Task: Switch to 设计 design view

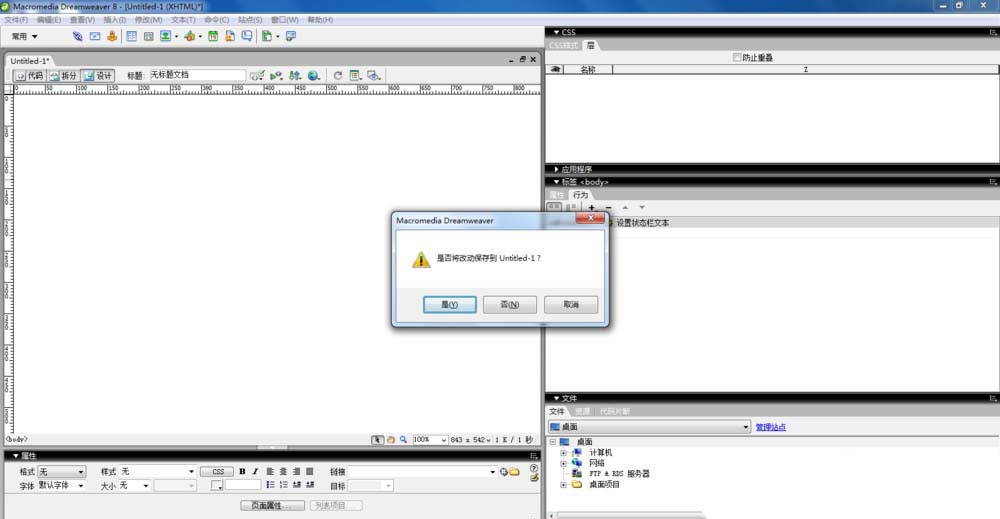Action: click(x=98, y=75)
